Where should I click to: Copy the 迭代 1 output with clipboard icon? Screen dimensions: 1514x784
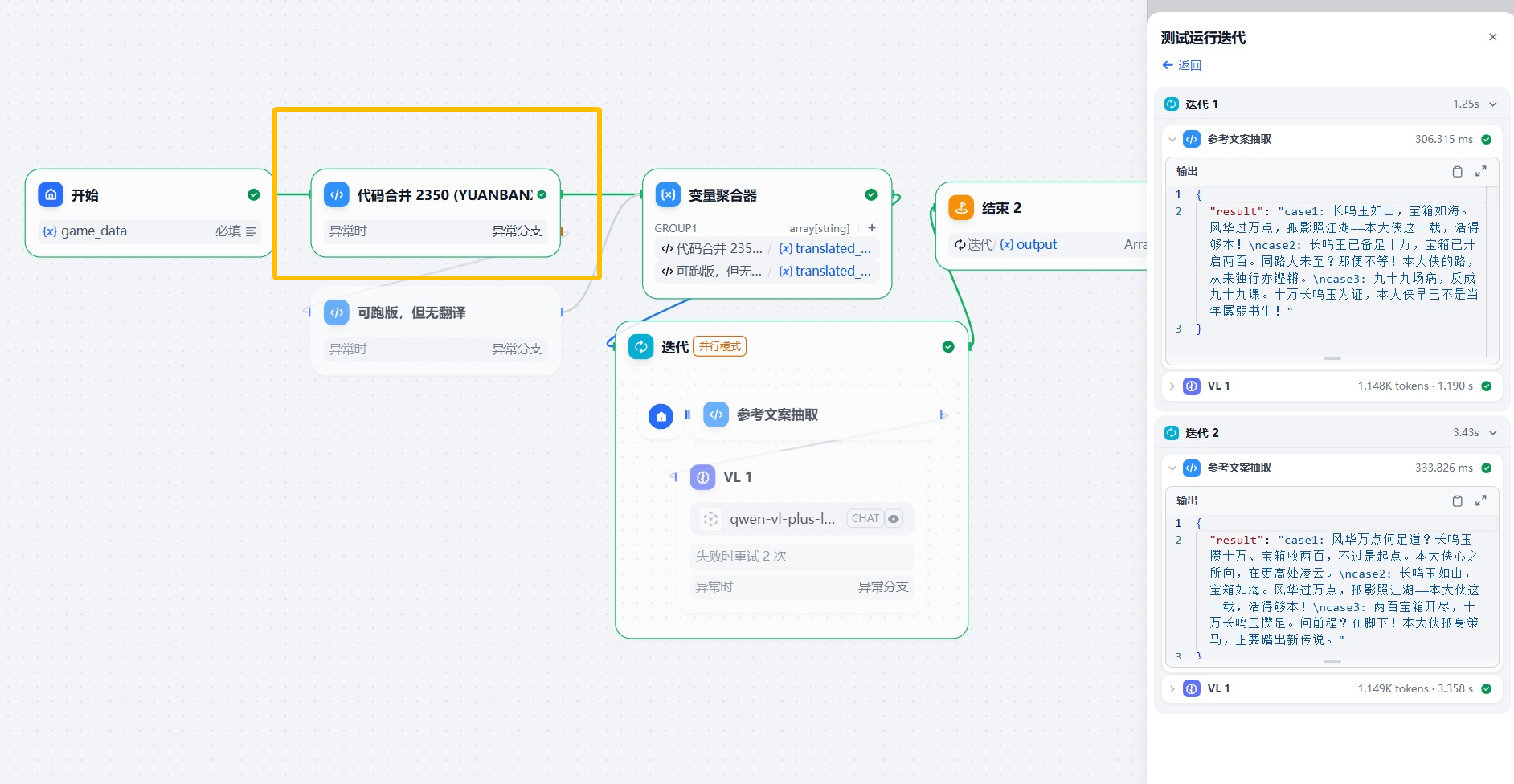(x=1458, y=171)
